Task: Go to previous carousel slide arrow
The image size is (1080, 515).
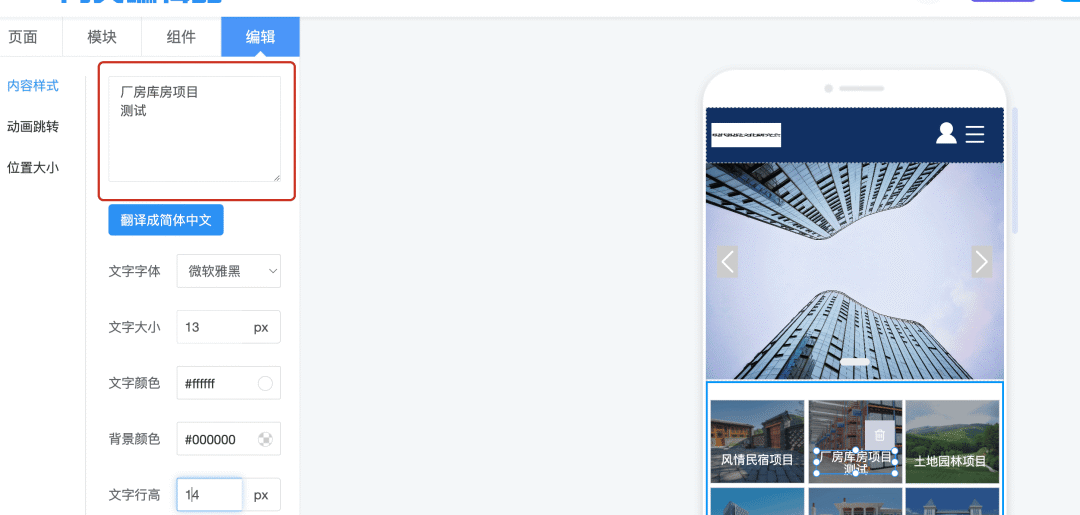Action: point(727,262)
